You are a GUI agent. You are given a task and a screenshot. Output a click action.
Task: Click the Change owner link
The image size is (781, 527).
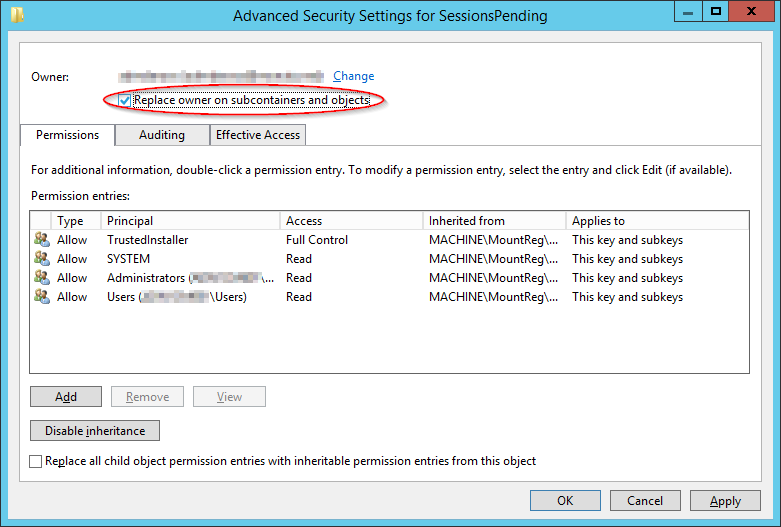click(354, 76)
